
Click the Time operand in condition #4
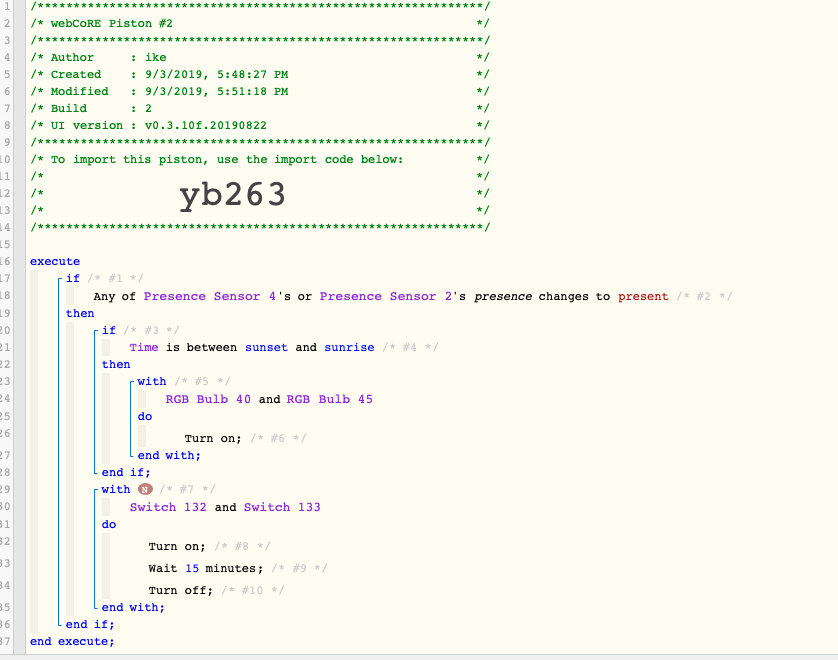click(144, 347)
